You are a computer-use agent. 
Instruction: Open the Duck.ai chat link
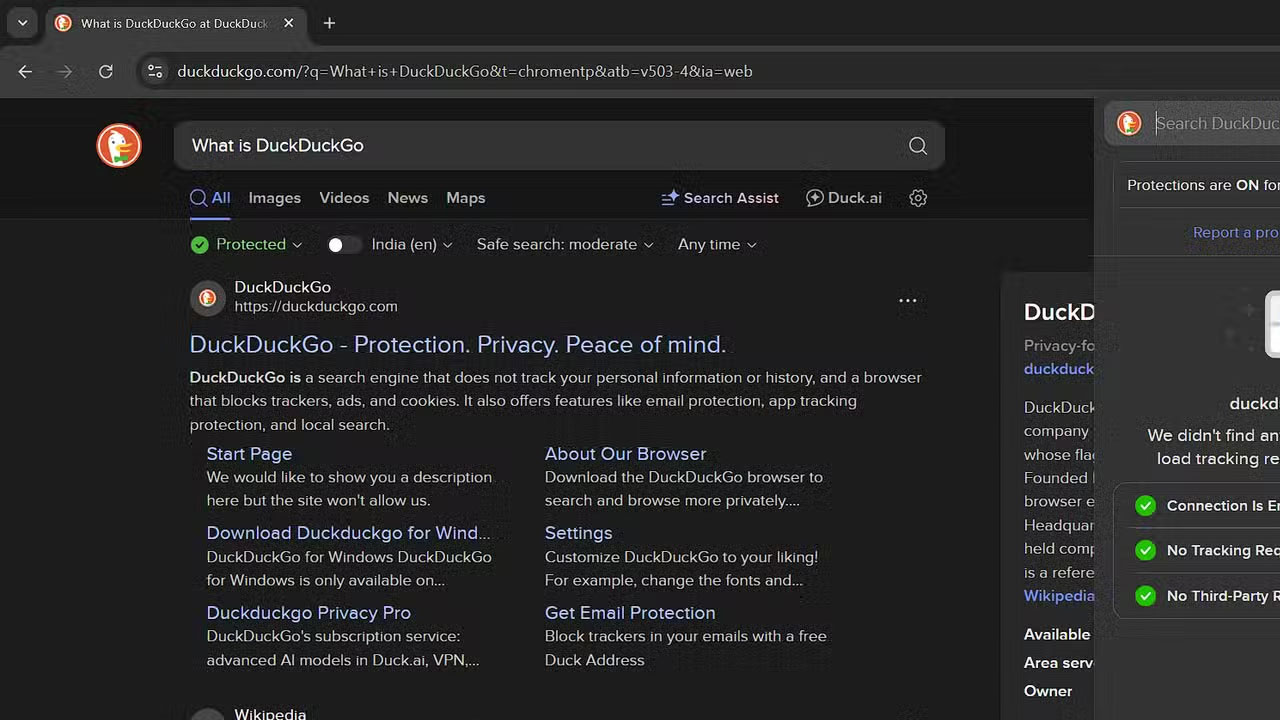point(844,198)
